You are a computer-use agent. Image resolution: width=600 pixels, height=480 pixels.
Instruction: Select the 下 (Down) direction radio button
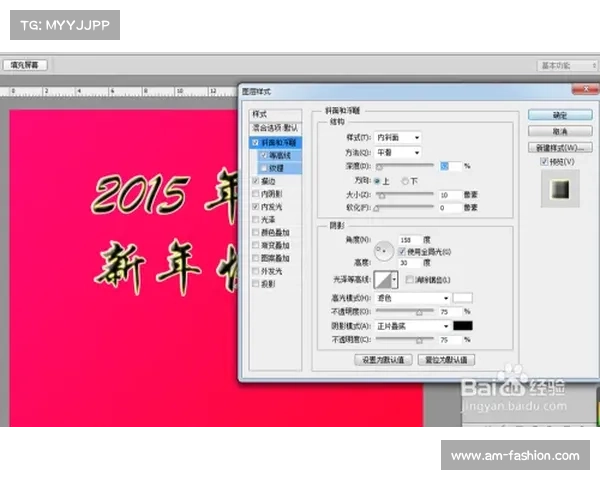click(x=404, y=181)
